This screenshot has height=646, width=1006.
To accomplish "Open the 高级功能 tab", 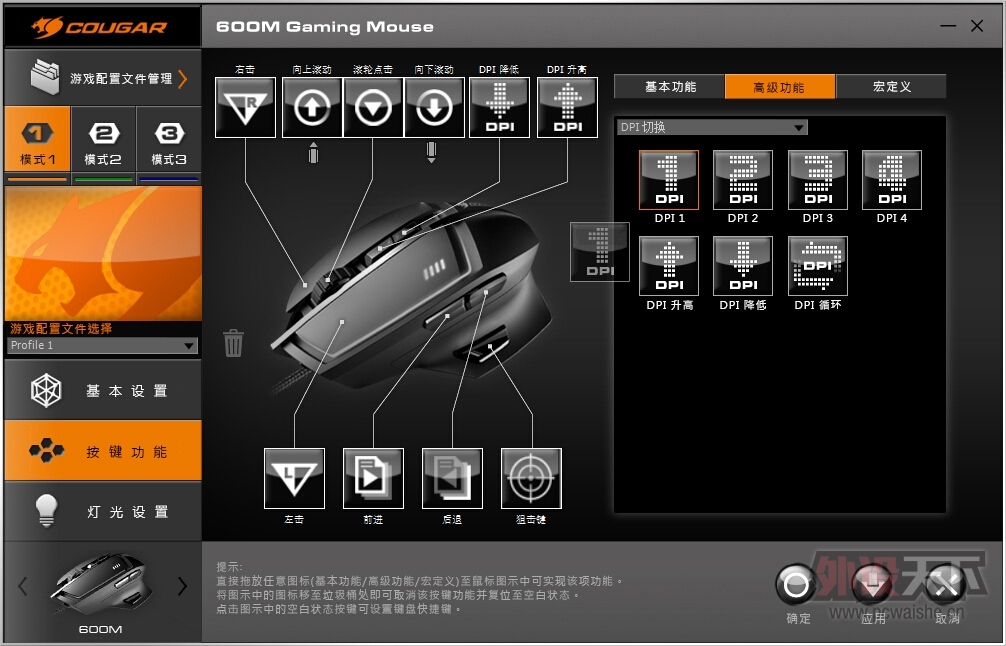I will coord(780,87).
